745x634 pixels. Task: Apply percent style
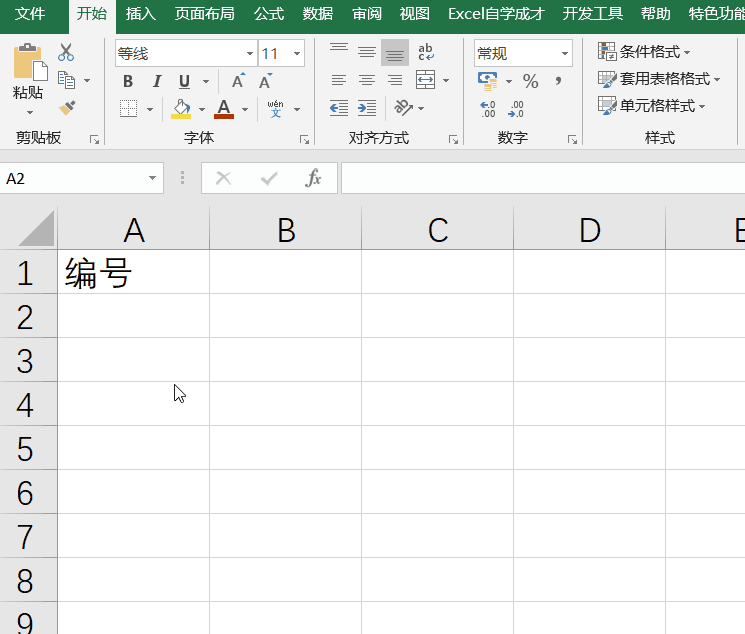click(x=530, y=81)
